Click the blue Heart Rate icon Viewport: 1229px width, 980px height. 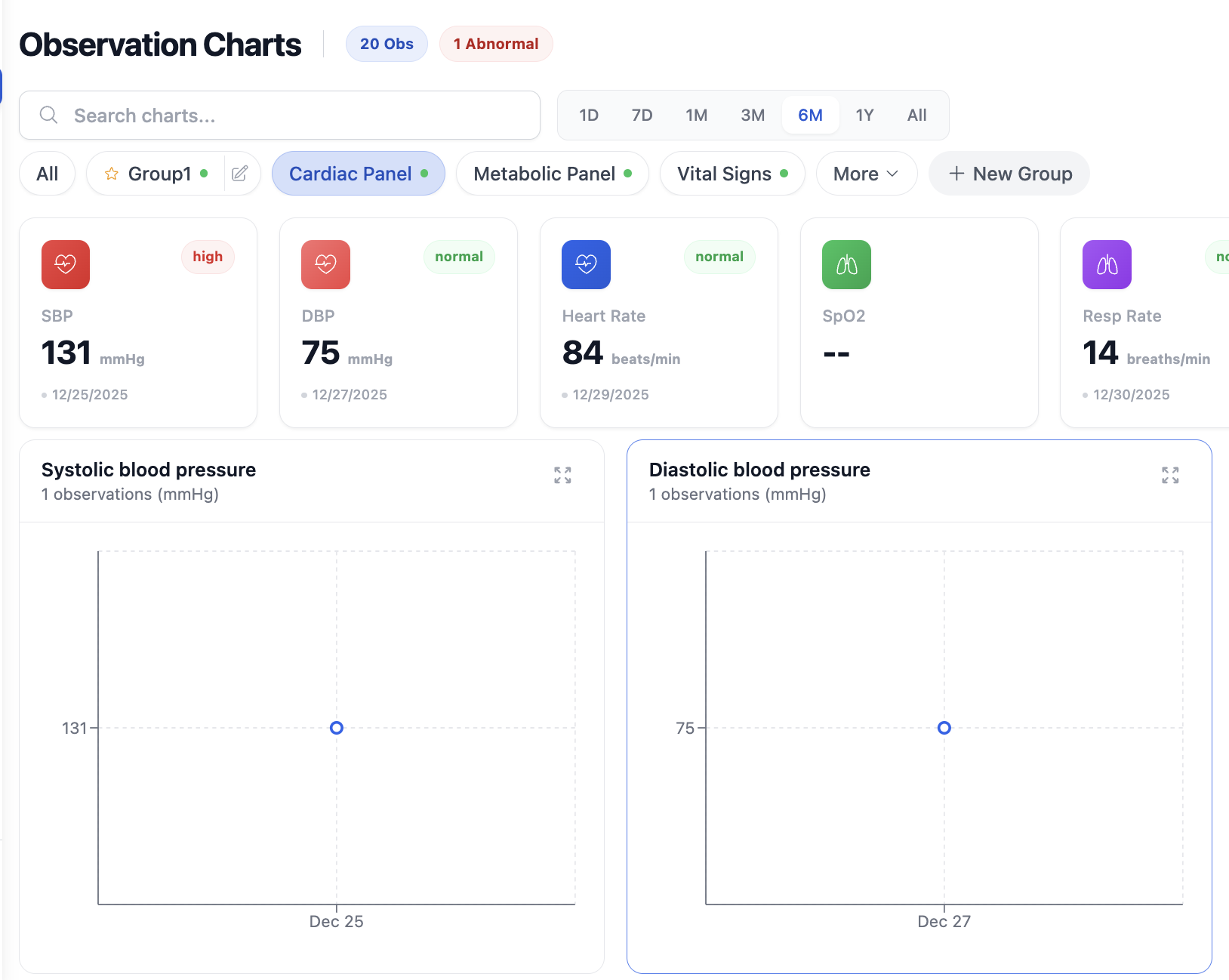tap(586, 264)
